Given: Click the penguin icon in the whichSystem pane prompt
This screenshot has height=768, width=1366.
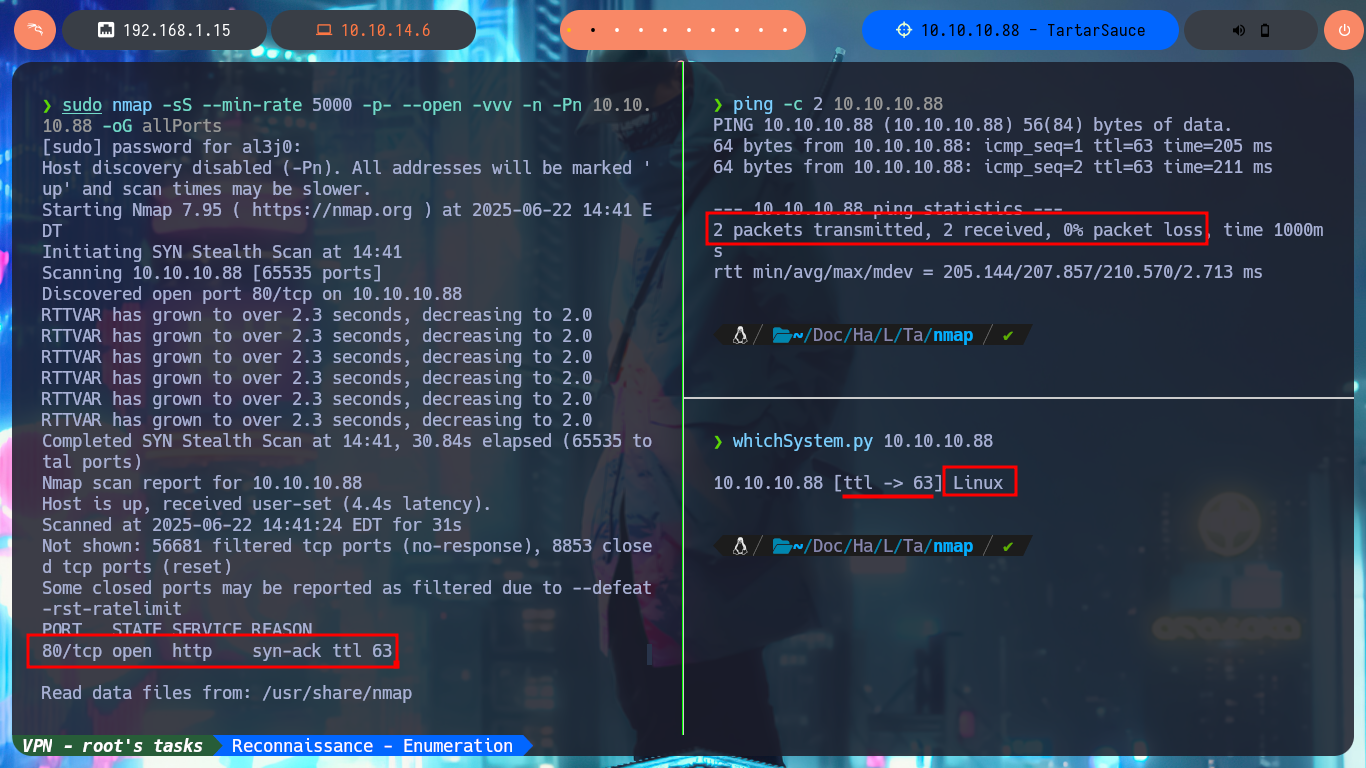Looking at the screenshot, I should coord(740,545).
